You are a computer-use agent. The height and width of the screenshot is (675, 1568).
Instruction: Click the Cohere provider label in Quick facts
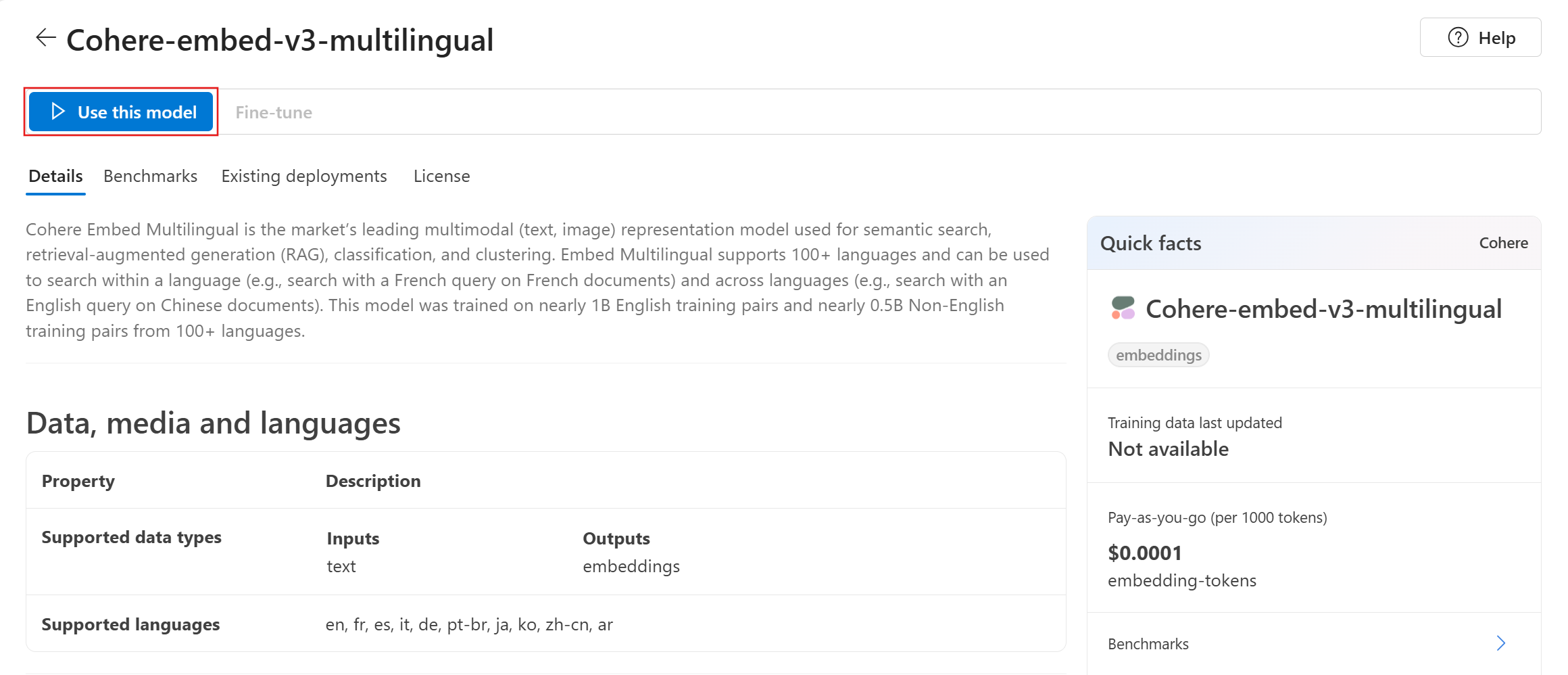1503,243
